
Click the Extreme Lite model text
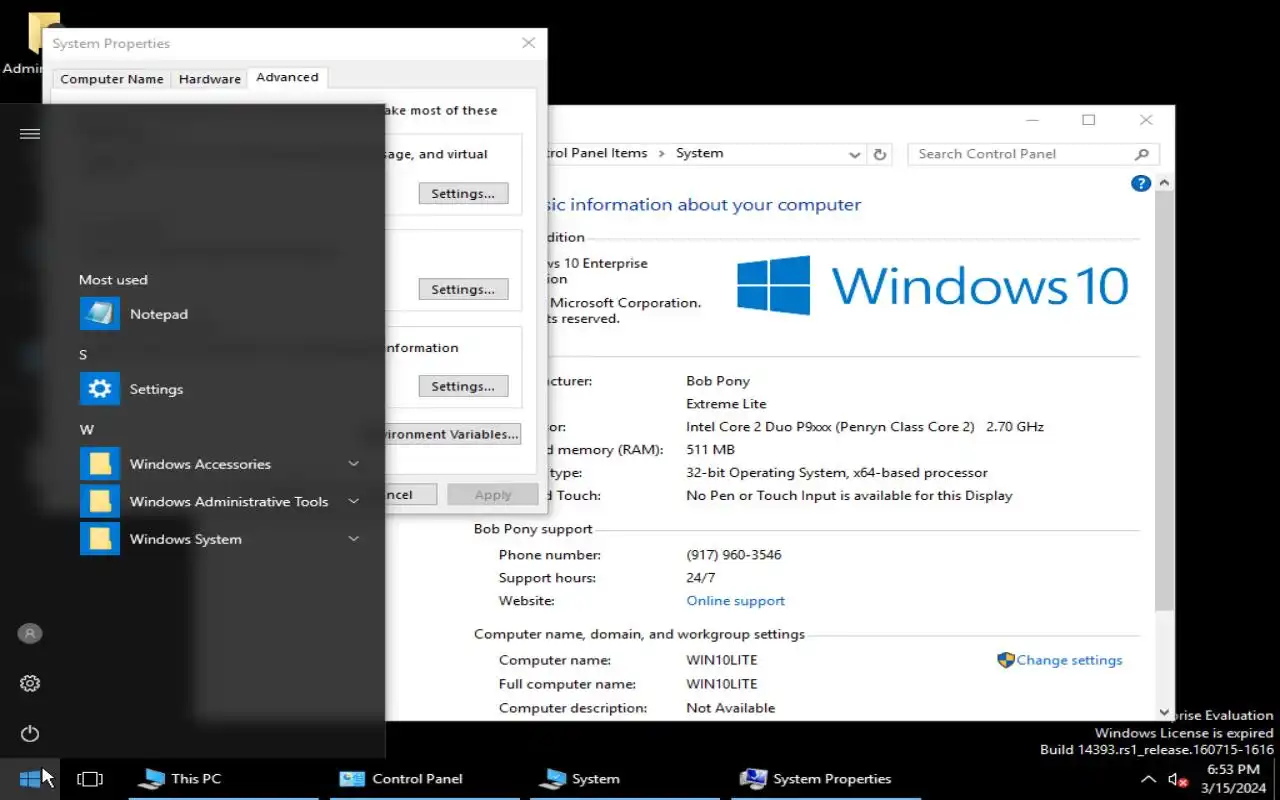tap(726, 404)
